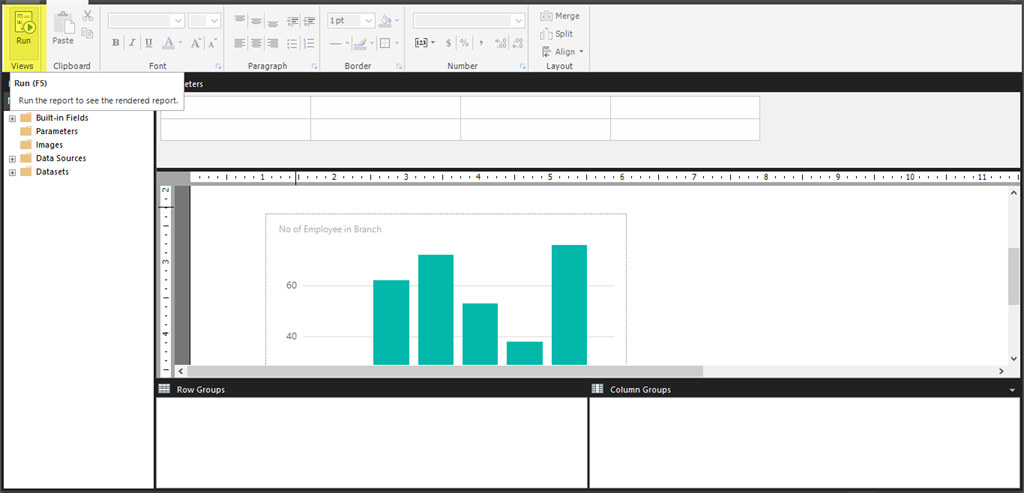The height and width of the screenshot is (493, 1024).
Task: Apply a bulleted list
Action: point(293,43)
